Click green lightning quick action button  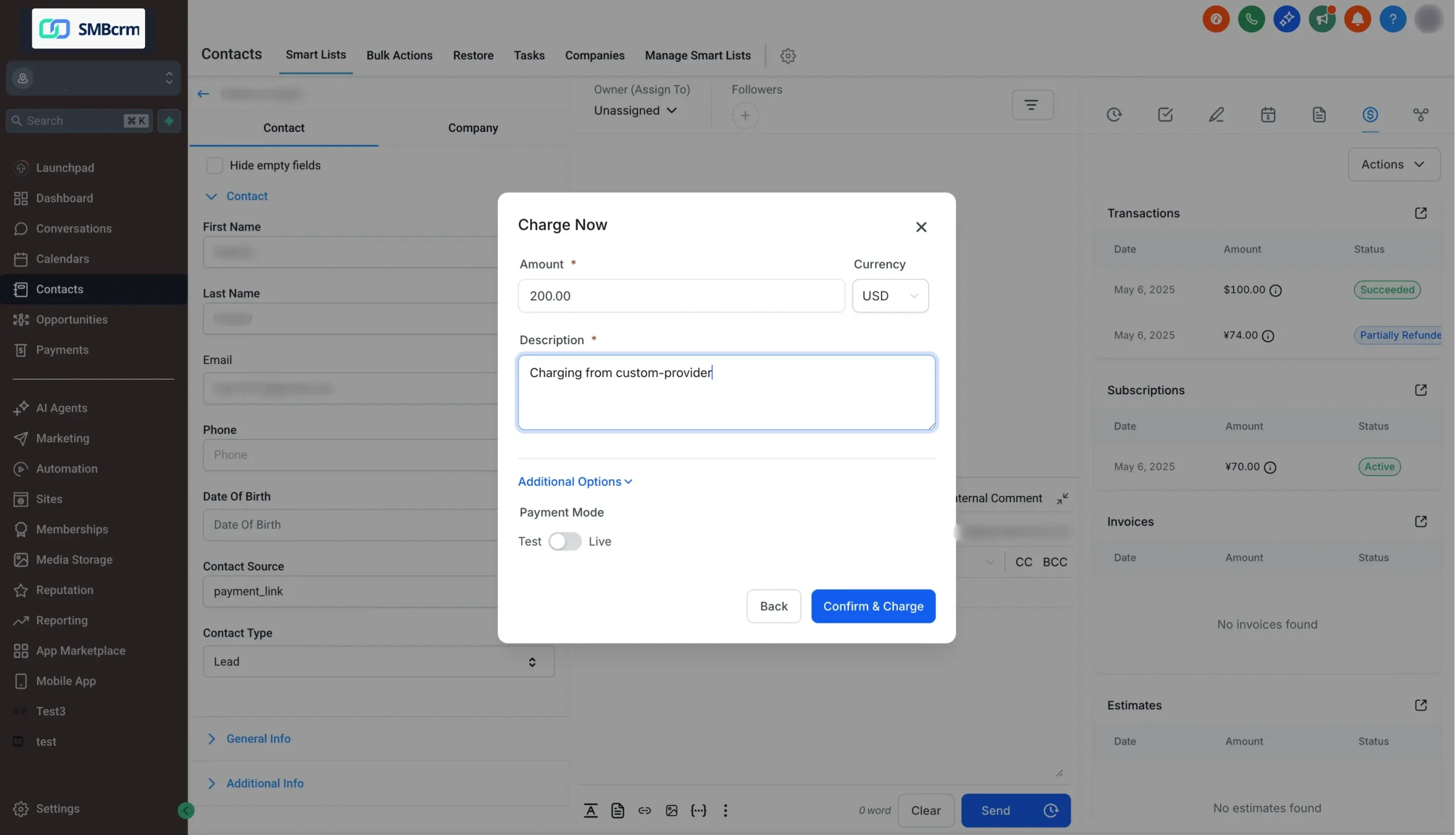point(169,121)
